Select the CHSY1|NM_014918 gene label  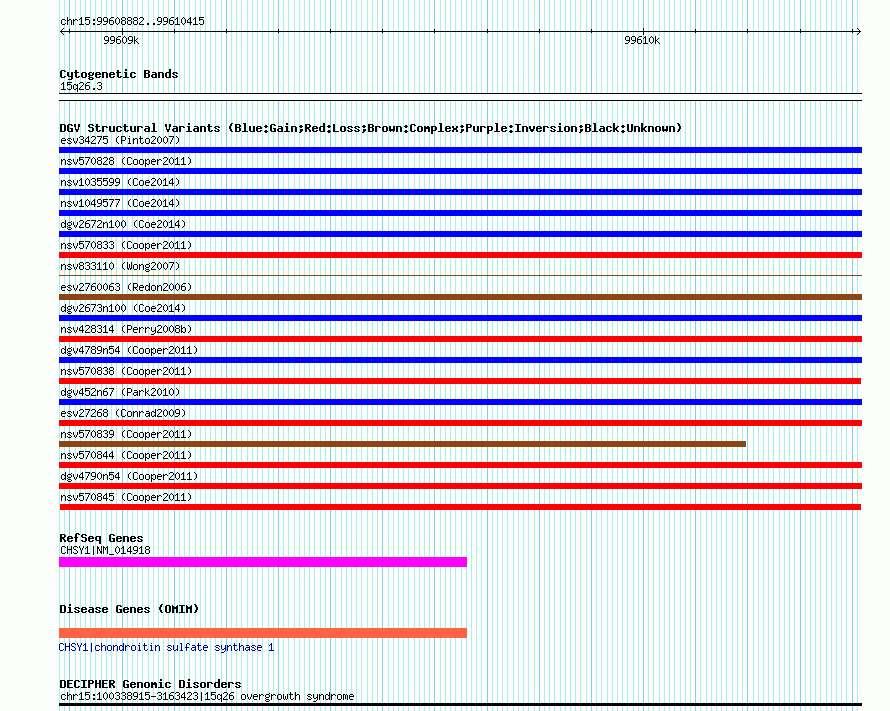coord(105,550)
